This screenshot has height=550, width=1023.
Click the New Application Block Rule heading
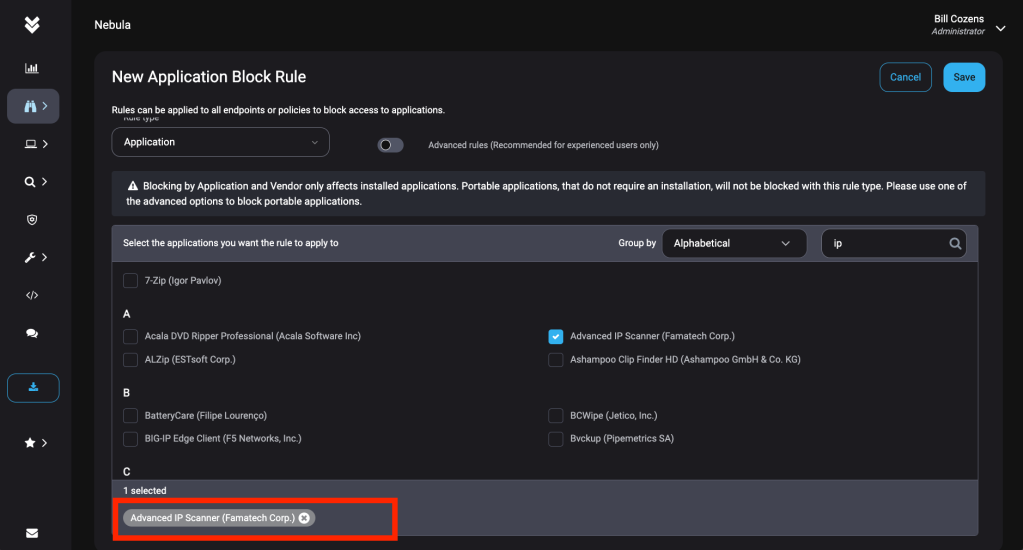click(209, 77)
